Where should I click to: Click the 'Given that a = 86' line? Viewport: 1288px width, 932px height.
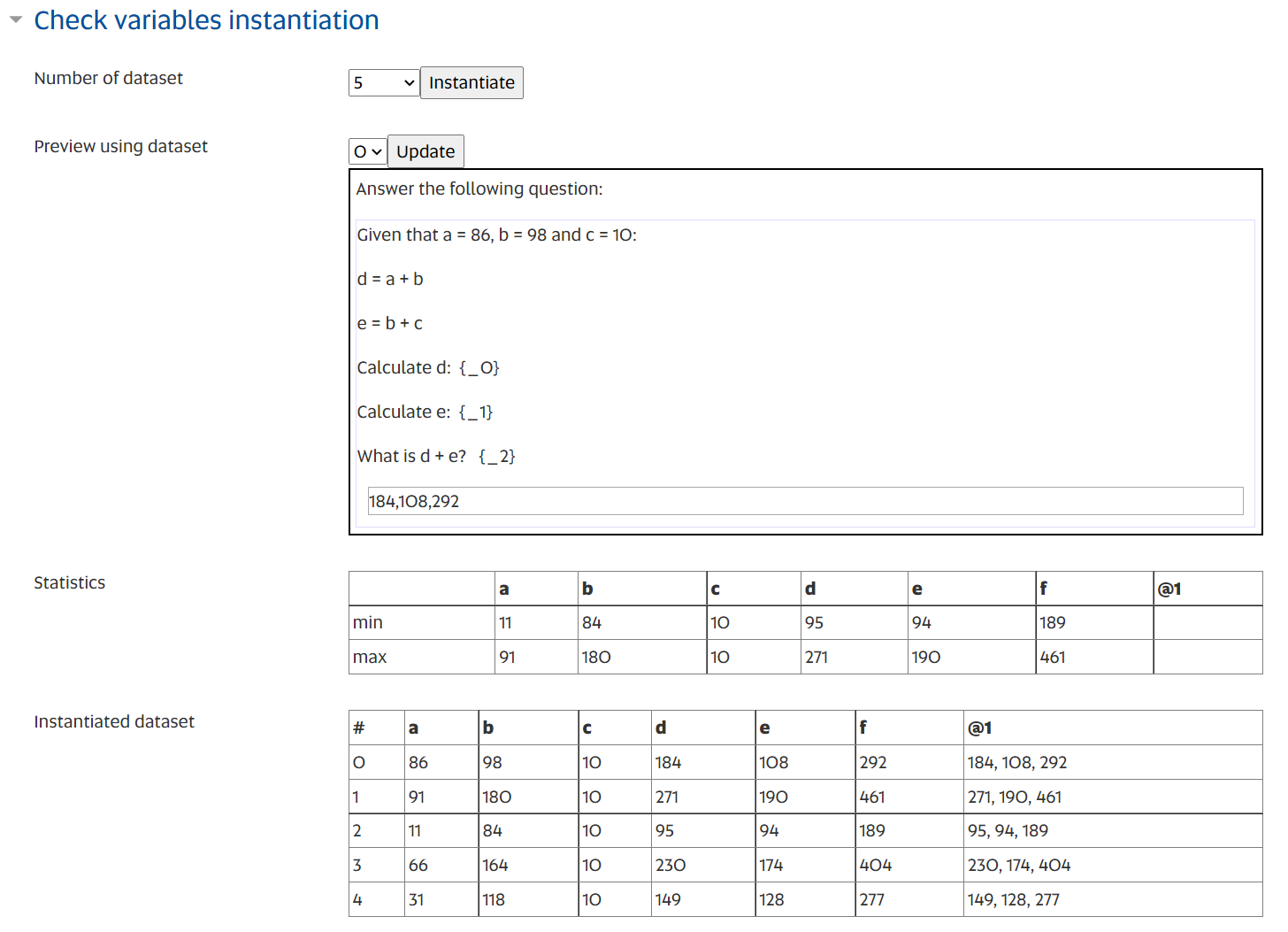(496, 235)
